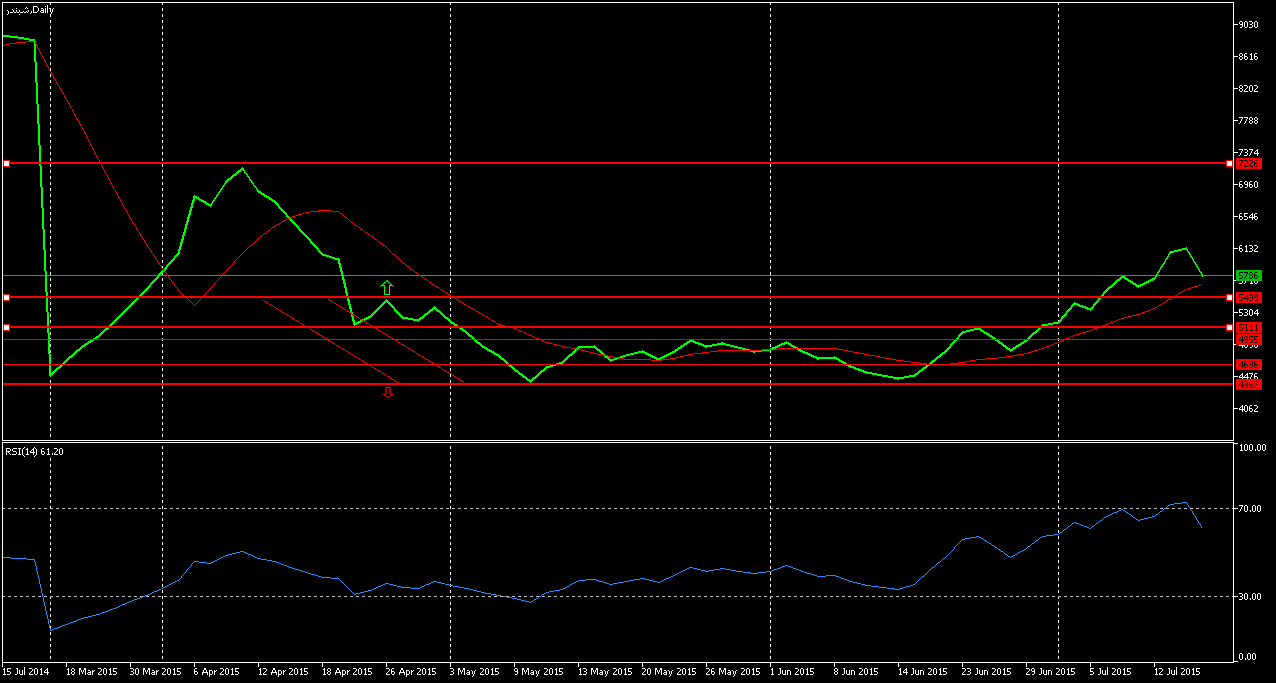Viewport: 1276px width, 683px height.
Task: Click the green up arrow marker
Action: pos(387,288)
